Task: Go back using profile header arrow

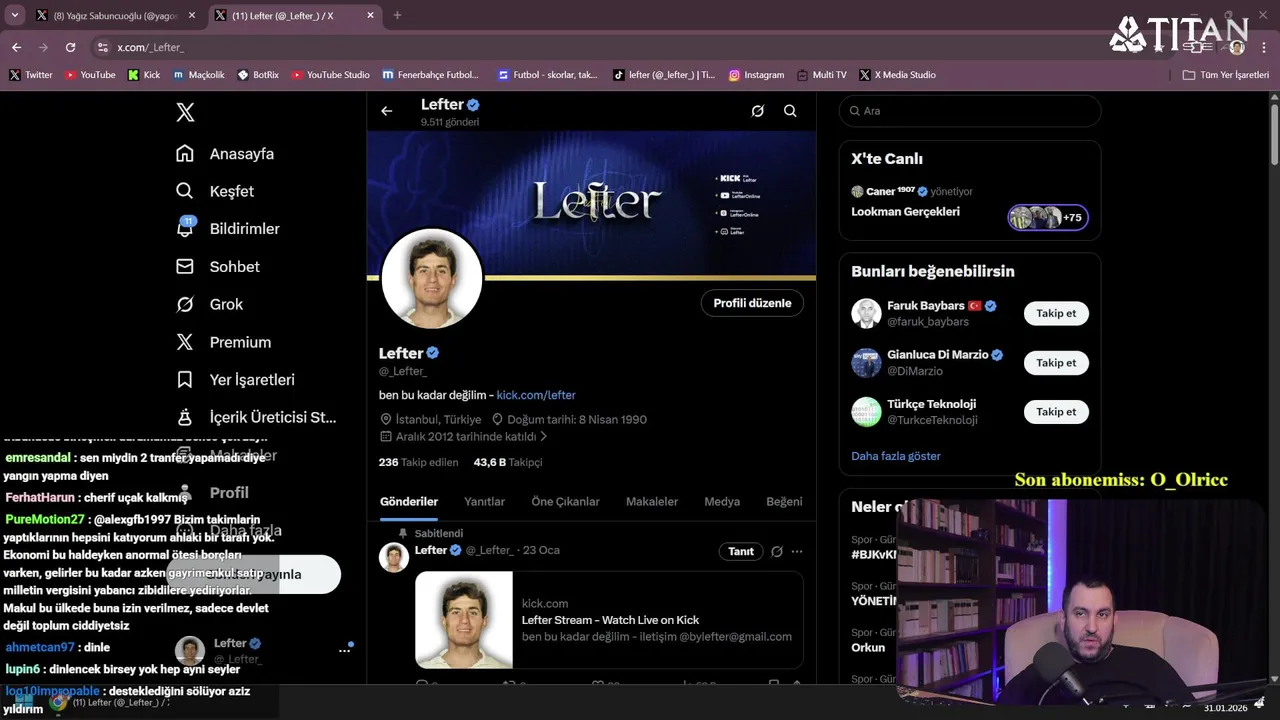Action: pyautogui.click(x=387, y=111)
